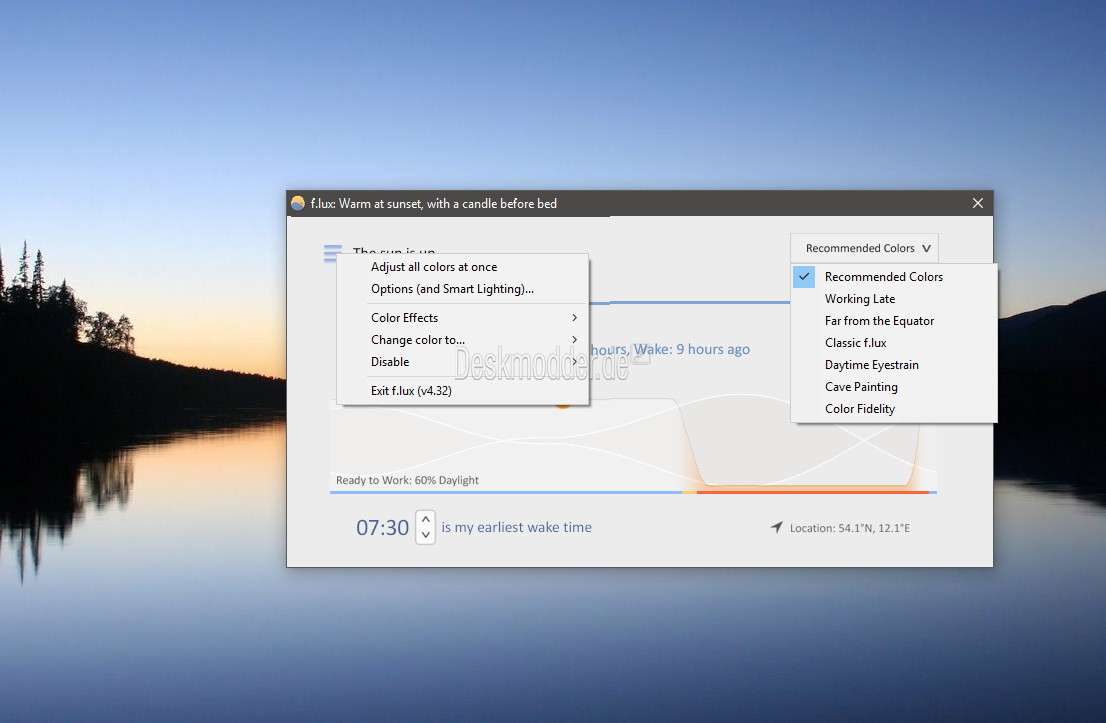
Task: Click the color temperature slider bar
Action: point(690,302)
